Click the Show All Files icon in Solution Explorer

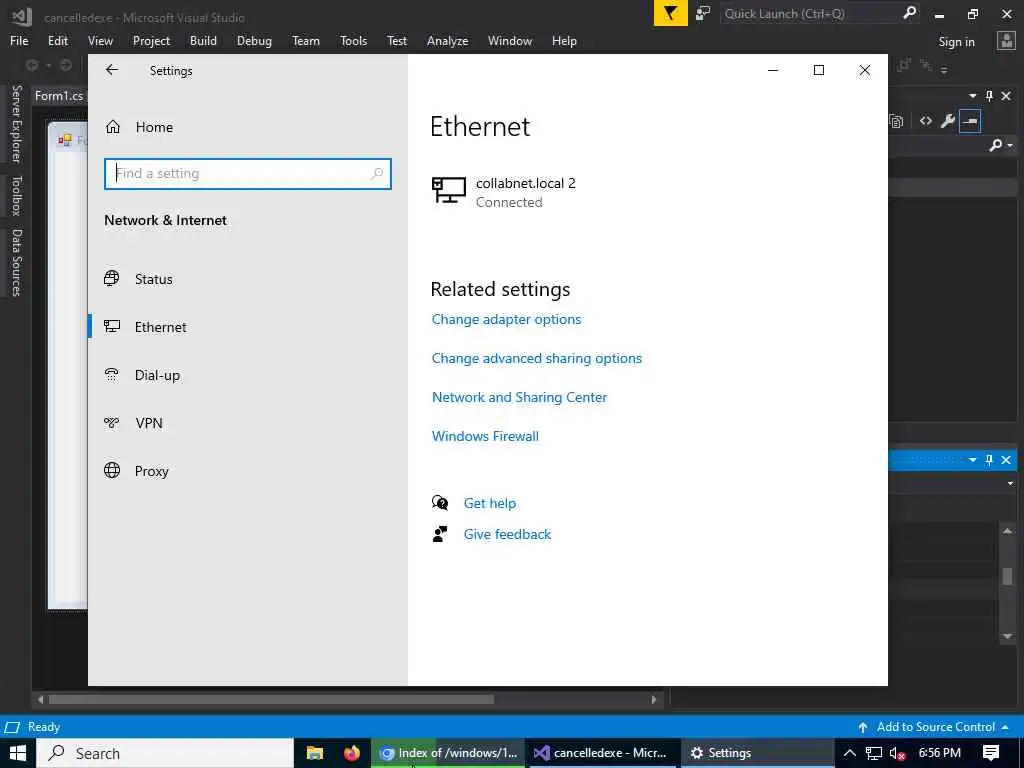click(x=897, y=121)
